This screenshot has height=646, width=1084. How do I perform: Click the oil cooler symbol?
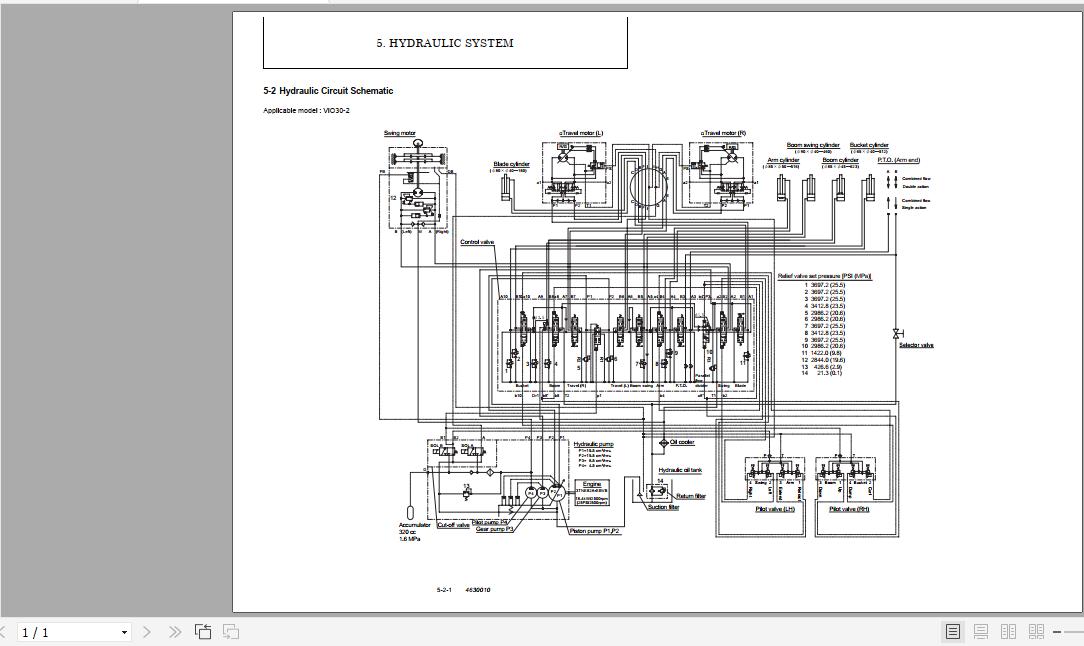tap(662, 442)
